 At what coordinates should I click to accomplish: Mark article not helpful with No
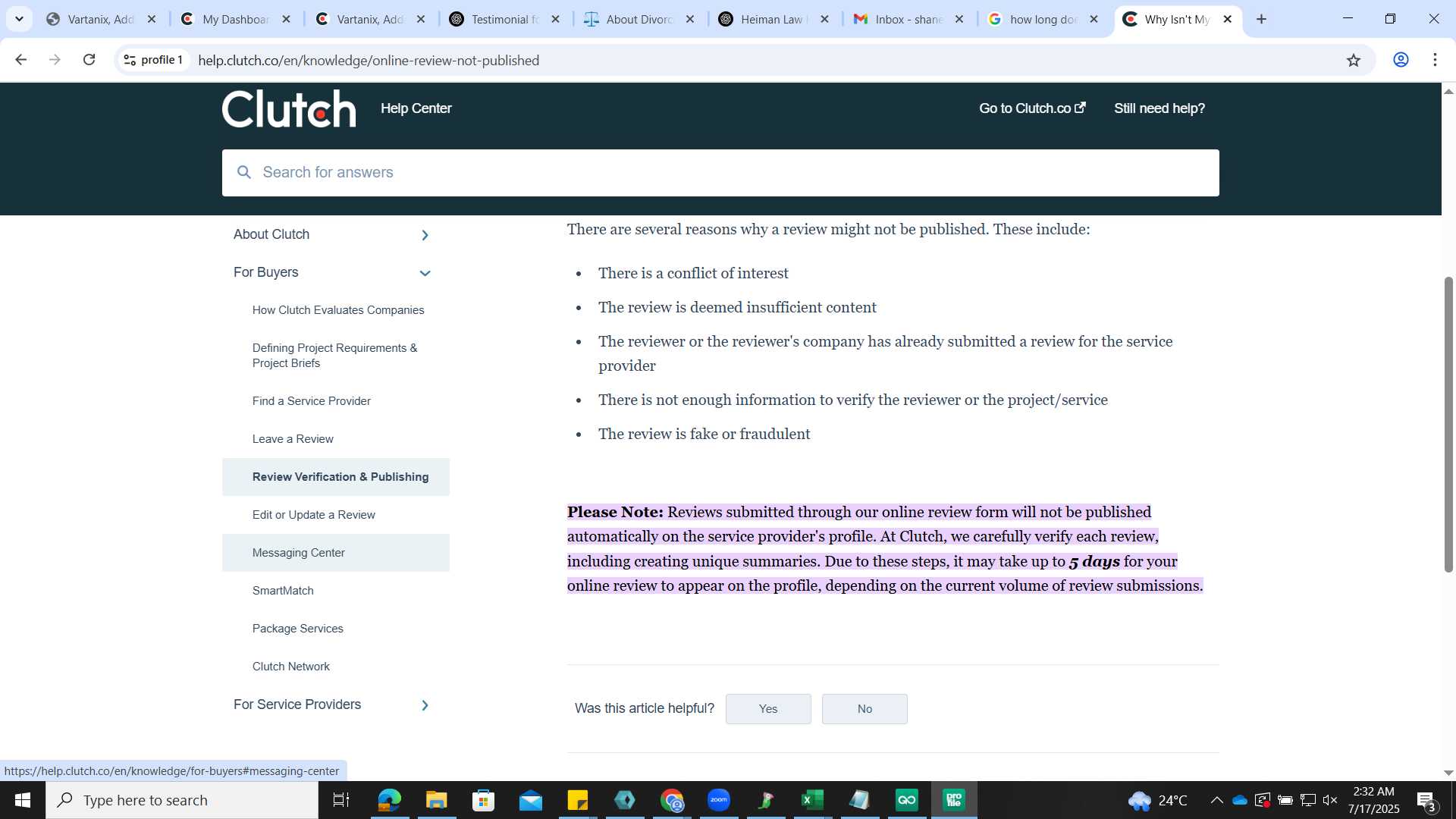tap(864, 709)
